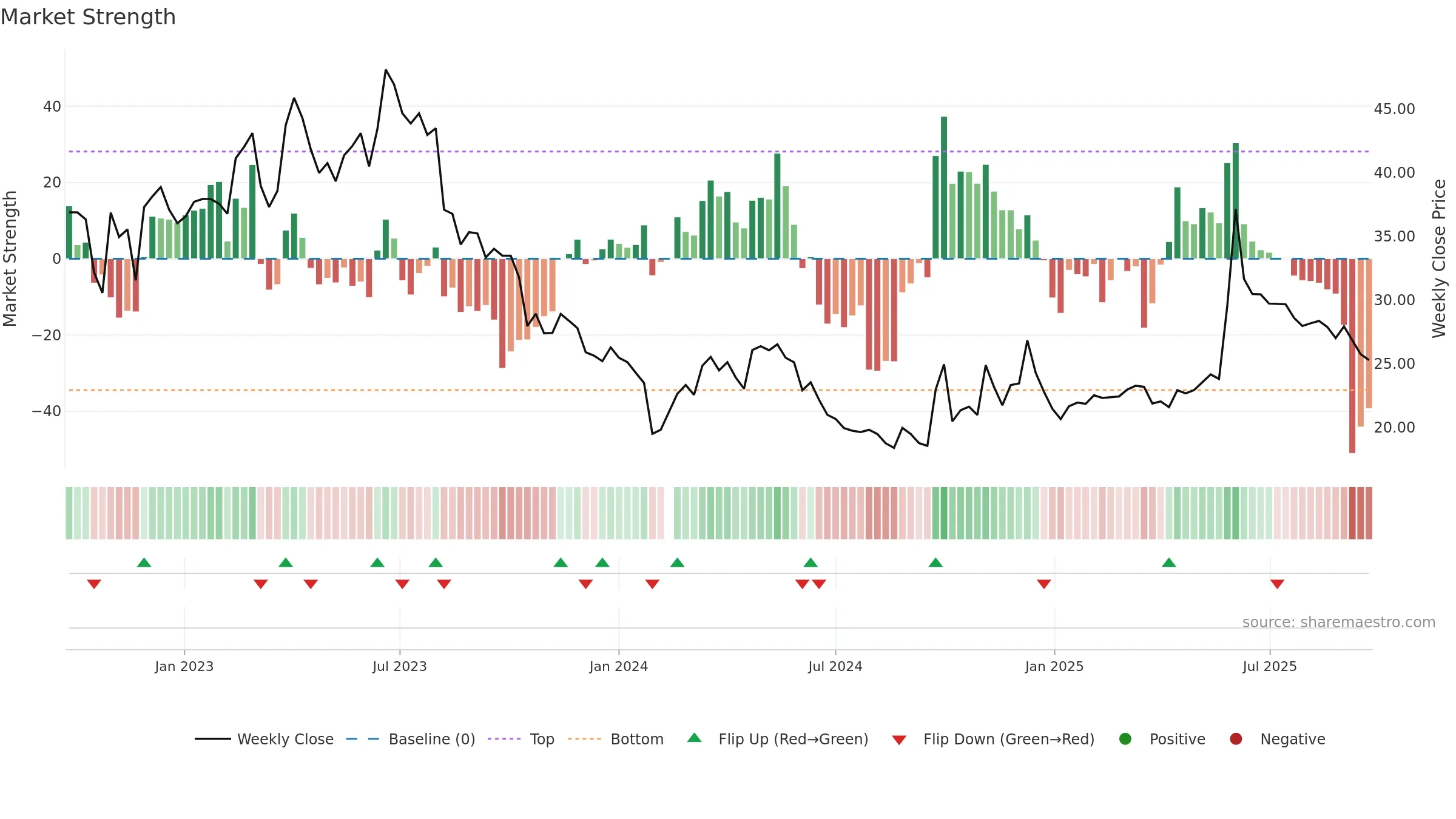Click the Jan 2023 axis label
This screenshot has width=1456, height=819.
[x=184, y=666]
